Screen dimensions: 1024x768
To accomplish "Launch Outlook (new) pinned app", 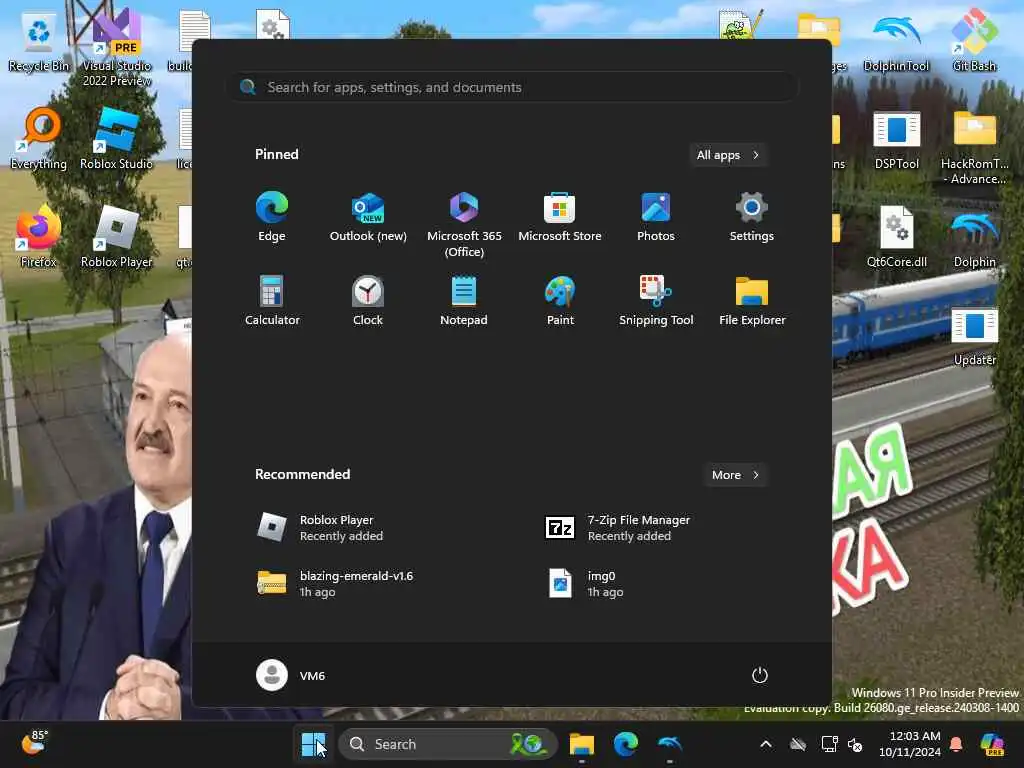I will 368,217.
